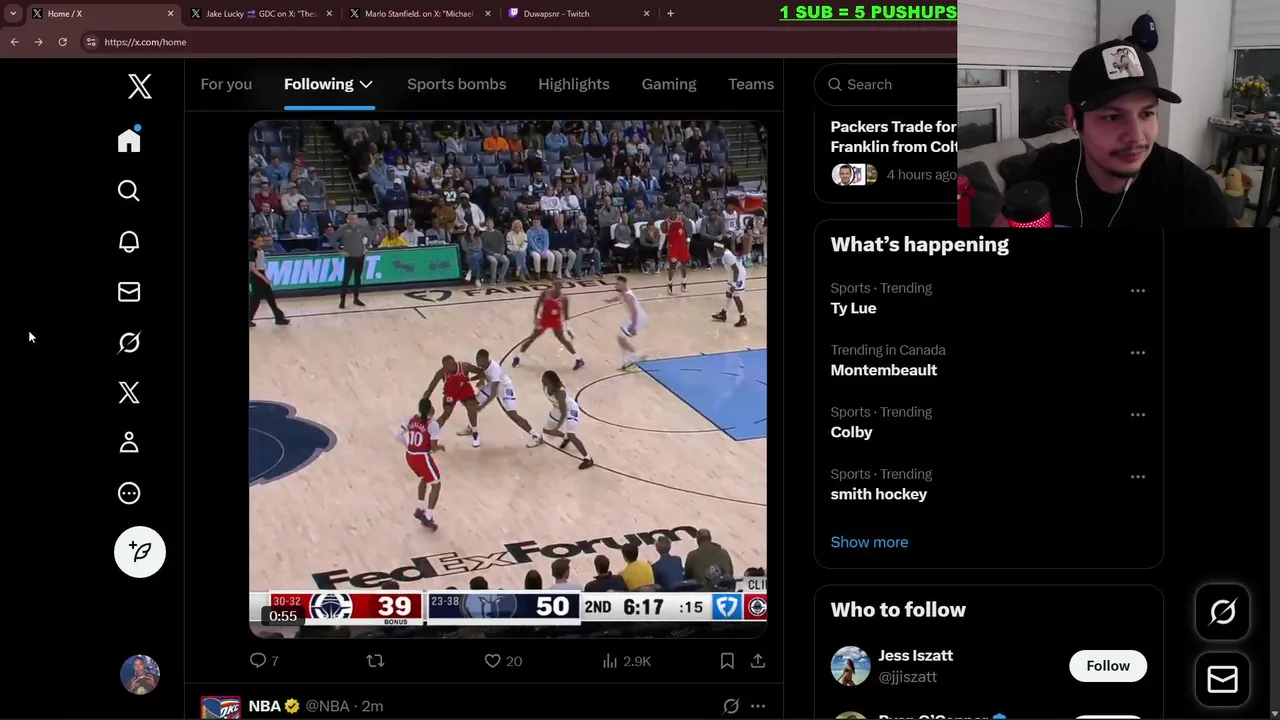Open tab search dropdown arrow
Screen dimensions: 1280x720
coord(13,14)
